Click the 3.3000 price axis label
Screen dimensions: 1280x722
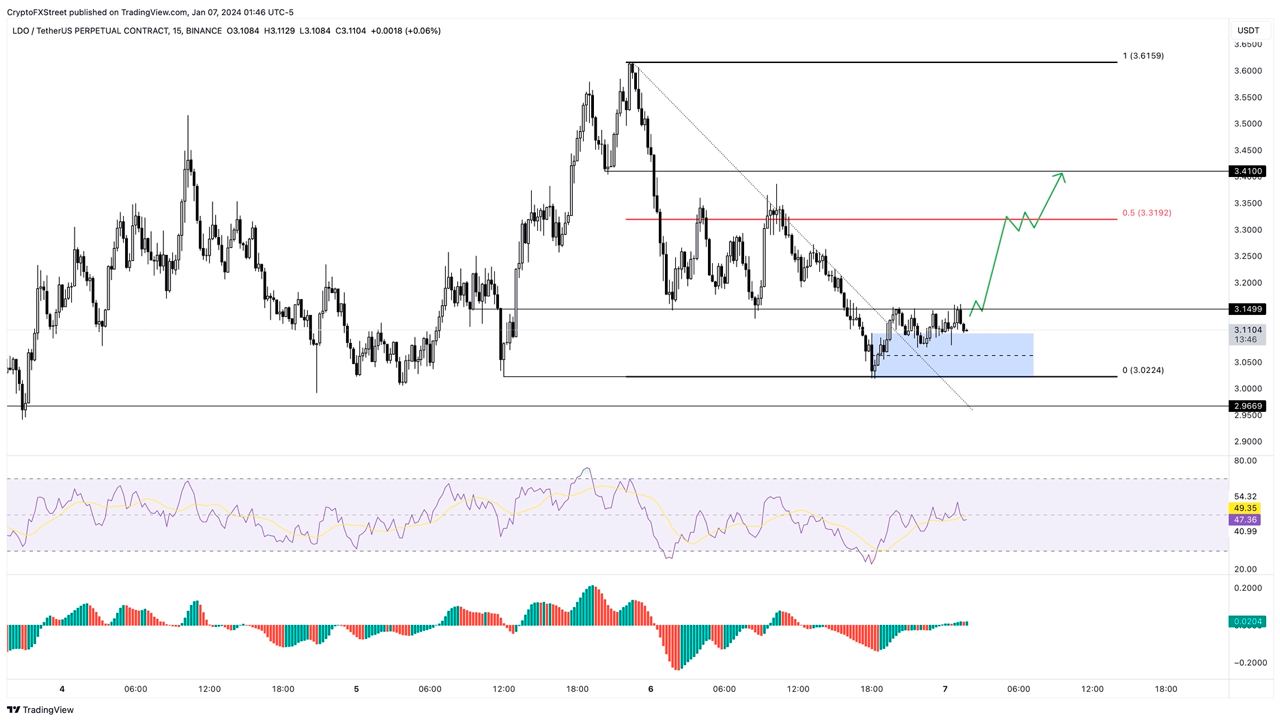tap(1248, 230)
